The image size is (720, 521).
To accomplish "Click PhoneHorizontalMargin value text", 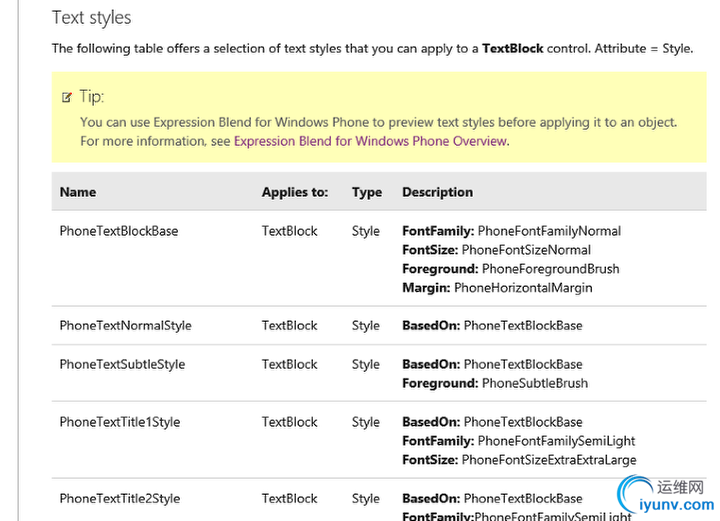I will [523, 288].
